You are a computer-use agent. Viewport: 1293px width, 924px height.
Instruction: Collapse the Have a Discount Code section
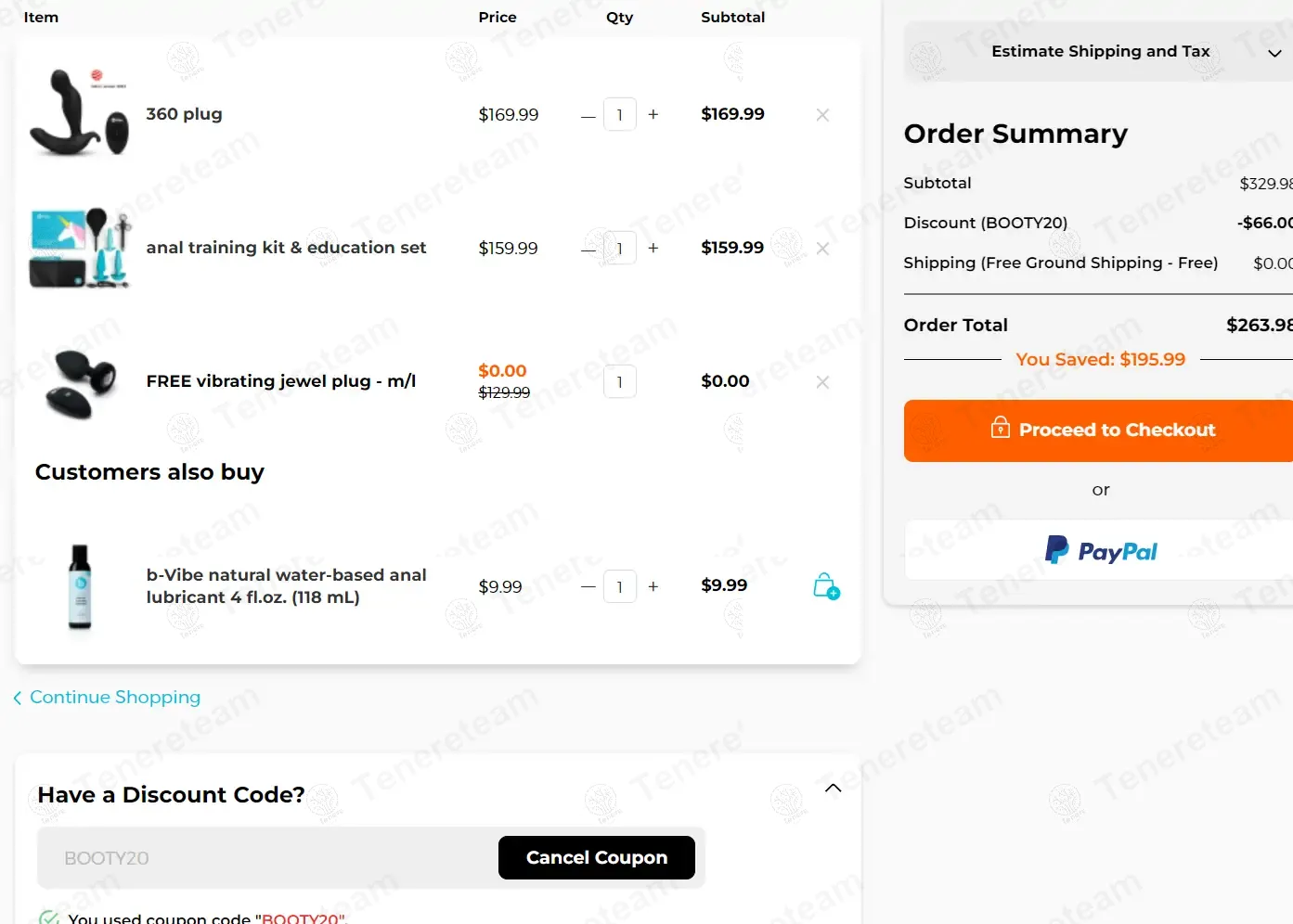pos(833,789)
